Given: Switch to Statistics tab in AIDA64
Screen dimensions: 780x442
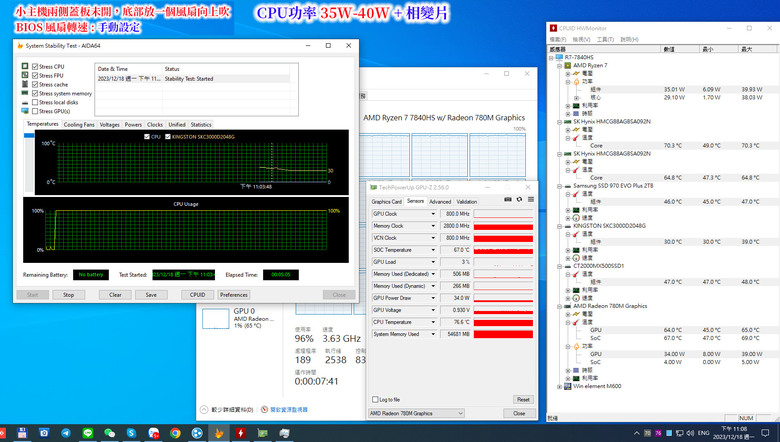Looking at the screenshot, I should [201, 124].
